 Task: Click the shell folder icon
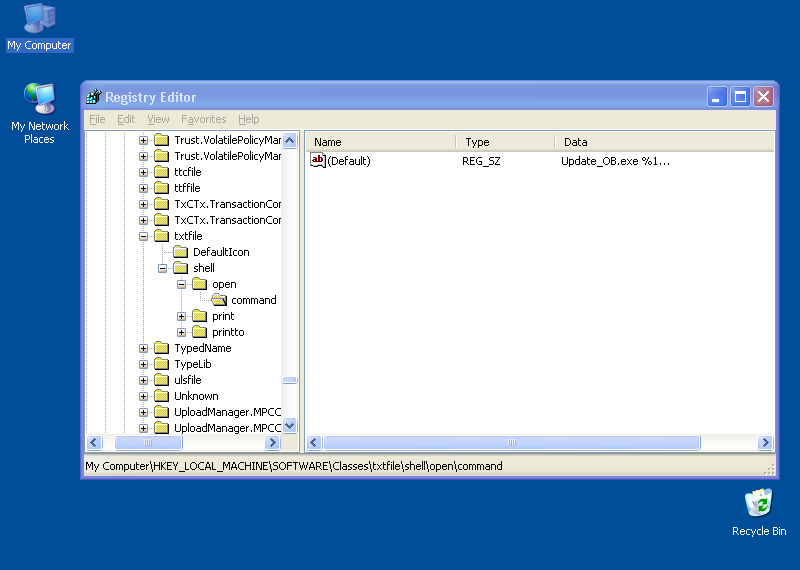181,268
